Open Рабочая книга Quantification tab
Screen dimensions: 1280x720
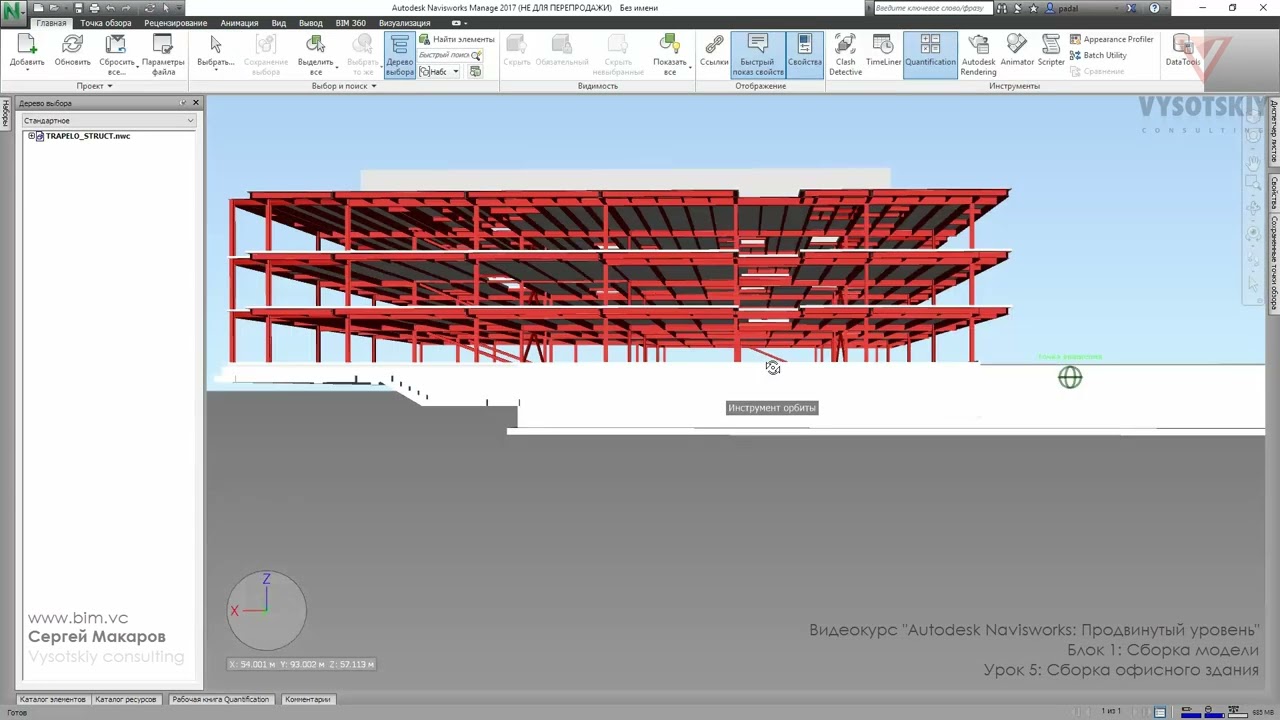[220, 699]
